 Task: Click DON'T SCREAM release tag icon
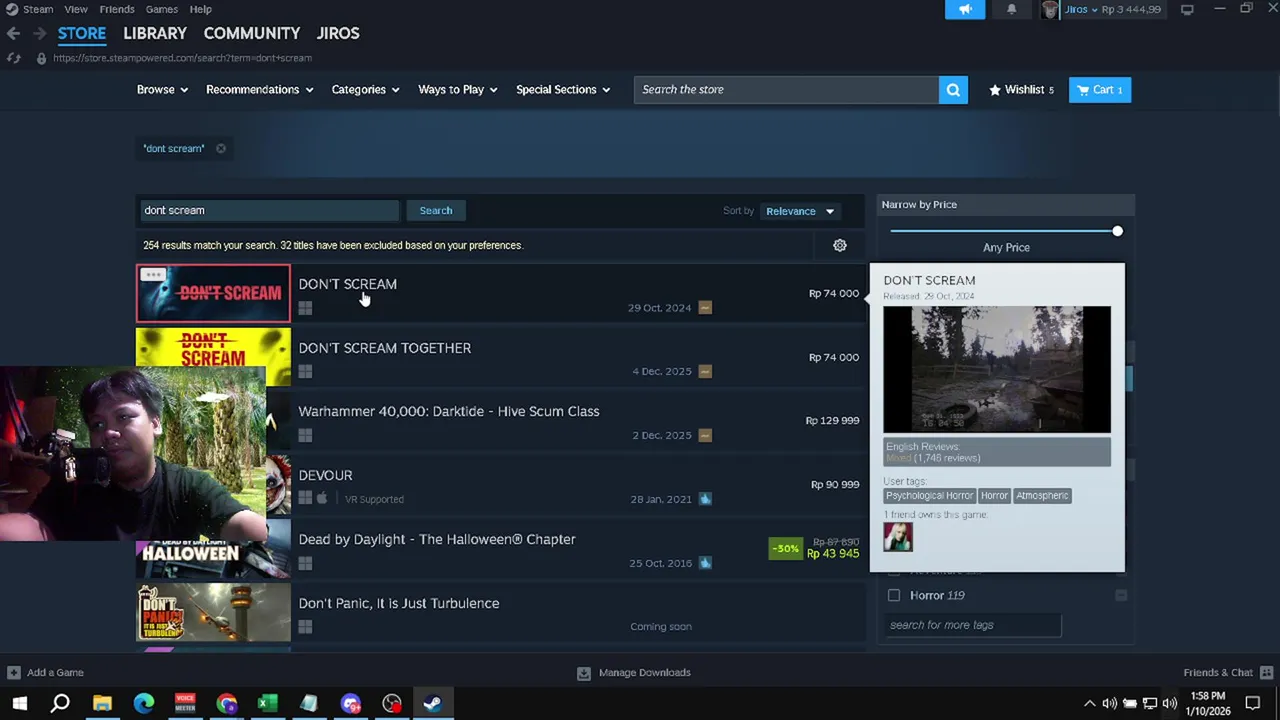coord(705,308)
